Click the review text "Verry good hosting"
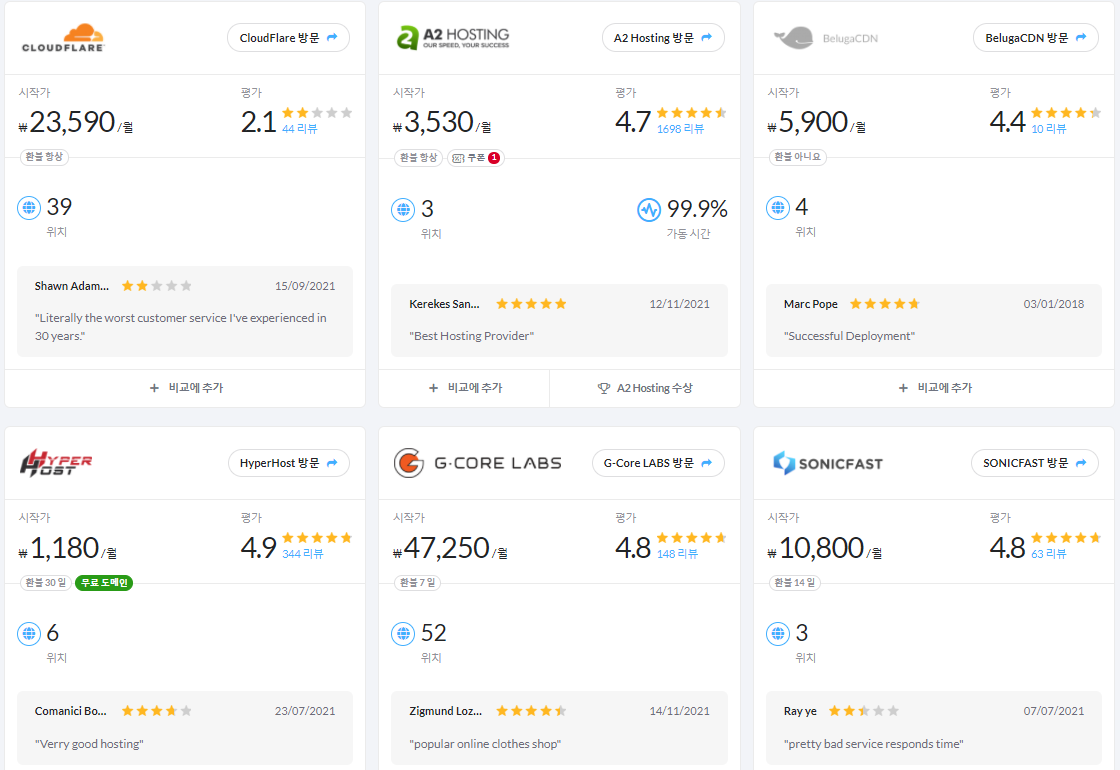The width and height of the screenshot is (1120, 770). [89, 744]
